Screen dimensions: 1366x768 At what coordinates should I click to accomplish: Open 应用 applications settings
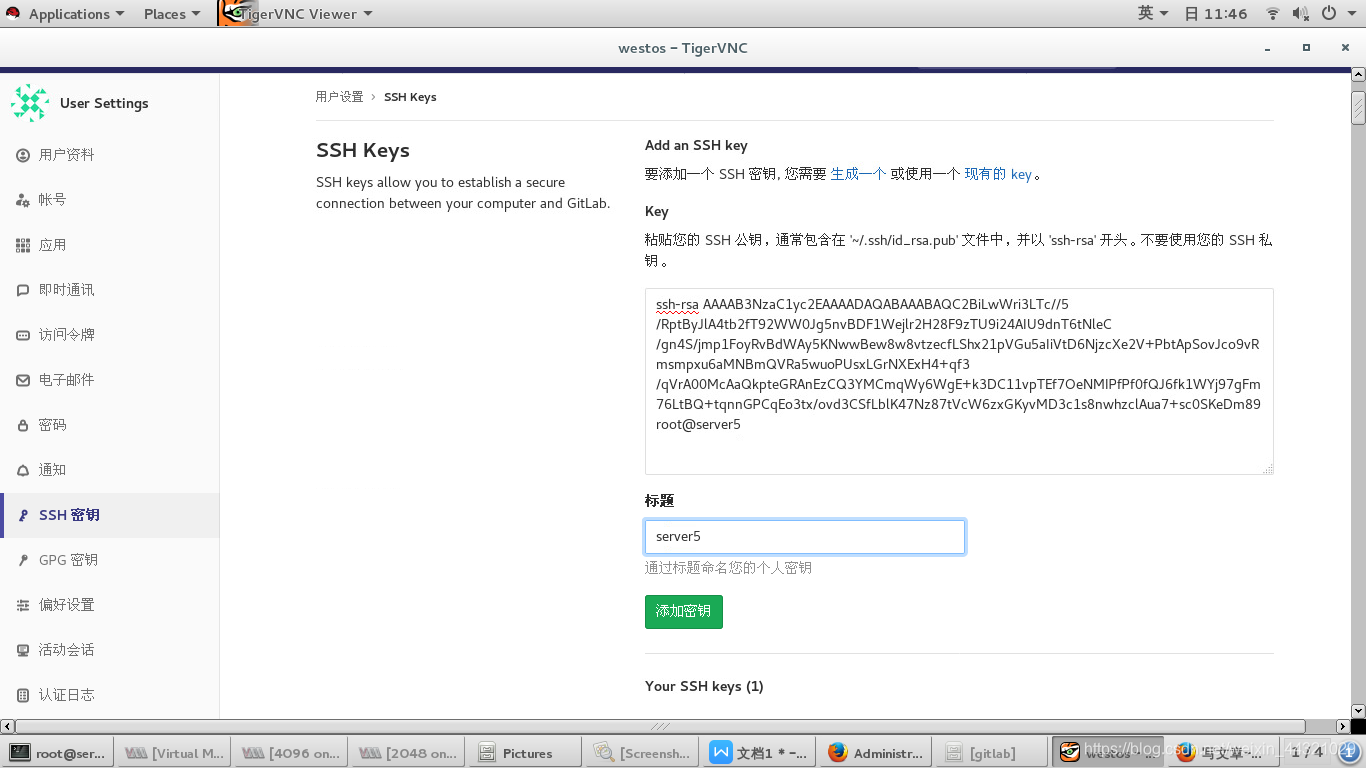coord(110,245)
